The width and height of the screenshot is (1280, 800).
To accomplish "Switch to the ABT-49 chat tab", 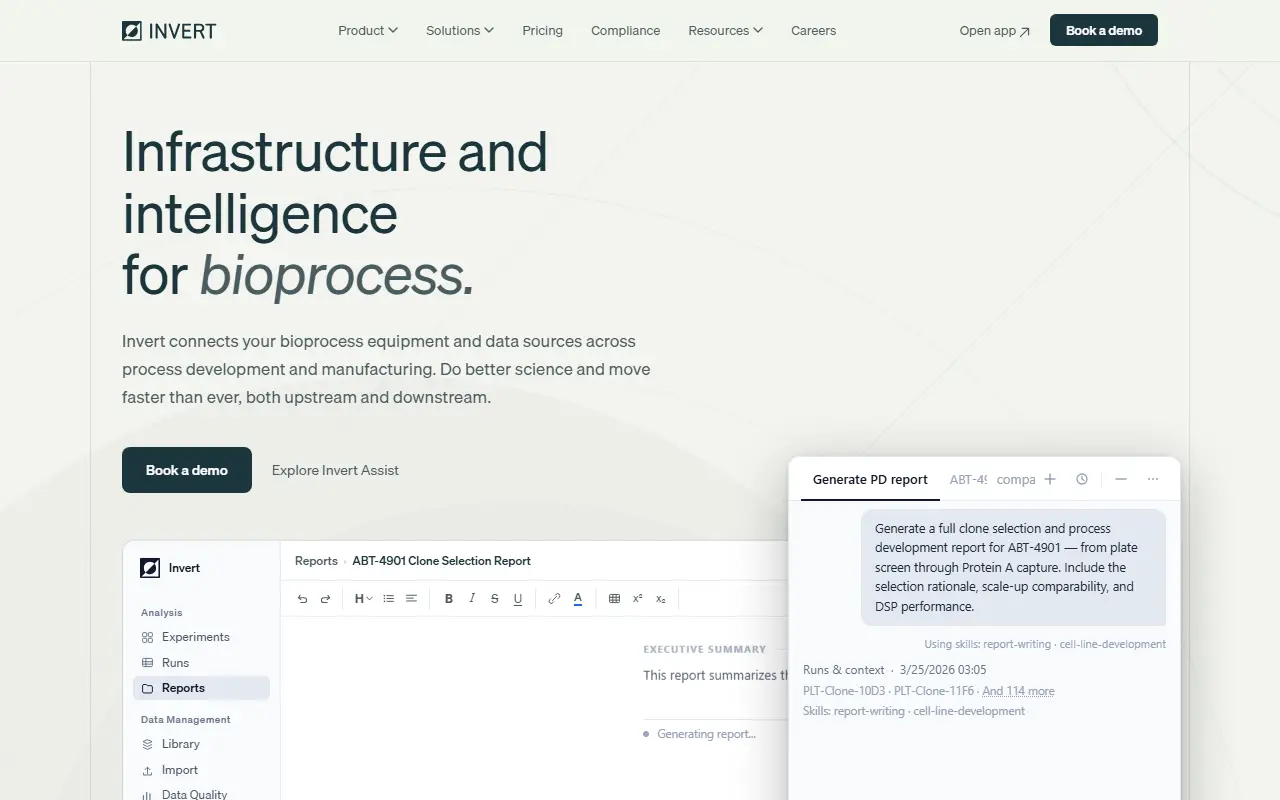I will click(x=968, y=480).
